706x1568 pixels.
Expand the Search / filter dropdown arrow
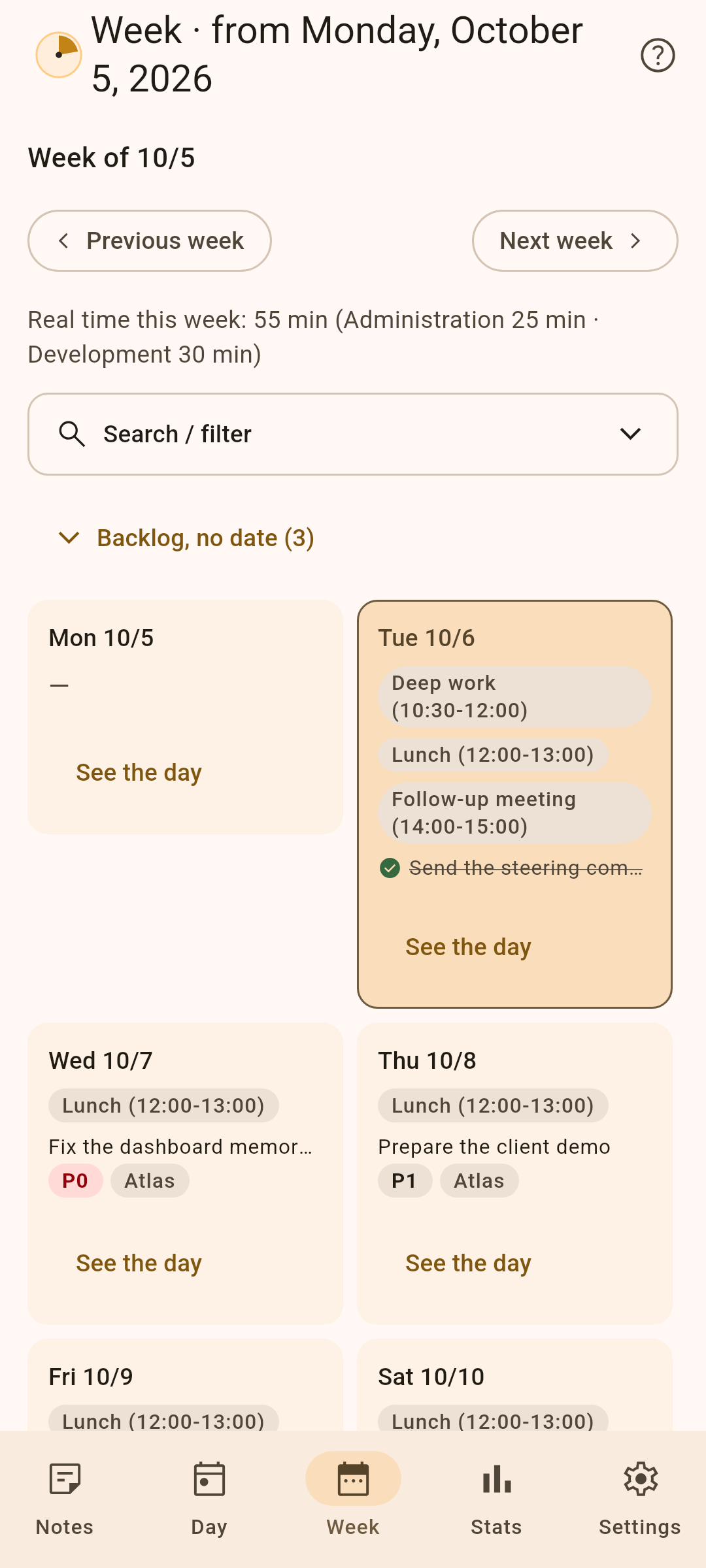(x=630, y=434)
